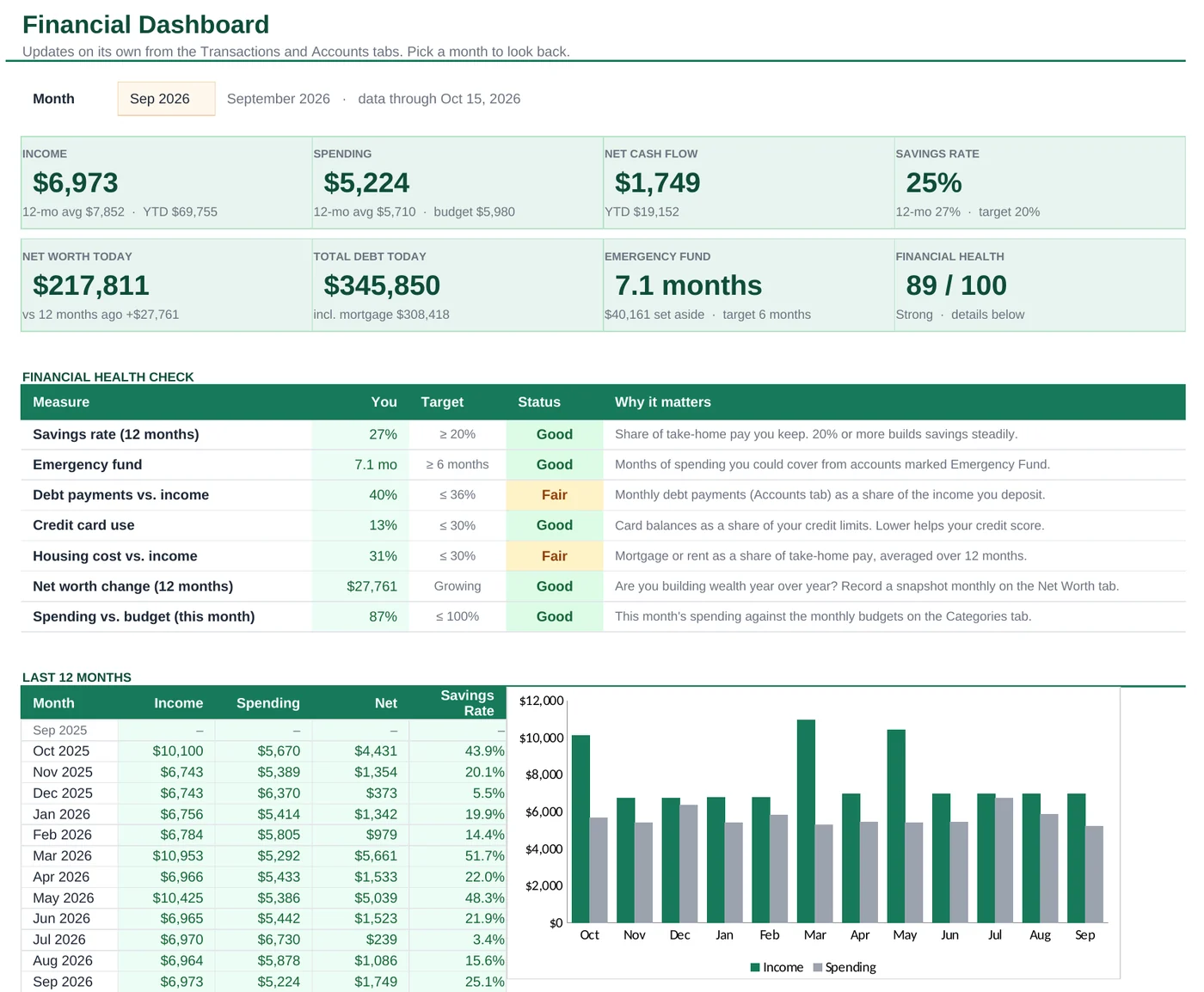The height and width of the screenshot is (992, 1204).
Task: Select the 'Why it matters' column header
Action: [x=663, y=402]
